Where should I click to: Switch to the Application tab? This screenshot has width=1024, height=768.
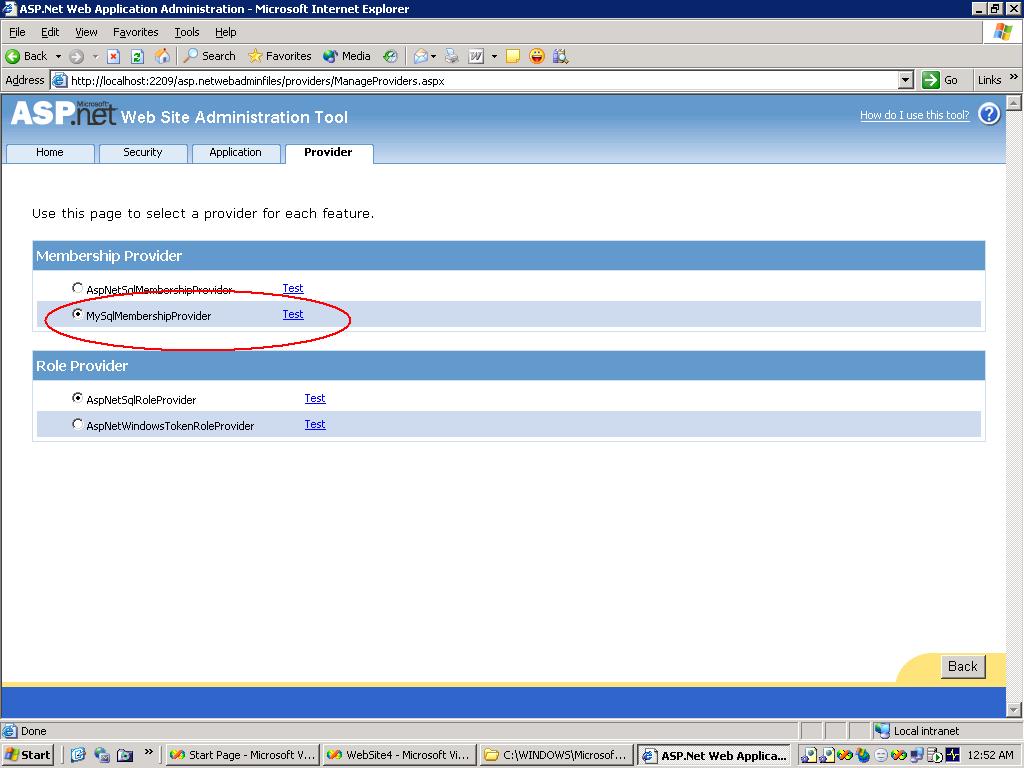click(236, 153)
